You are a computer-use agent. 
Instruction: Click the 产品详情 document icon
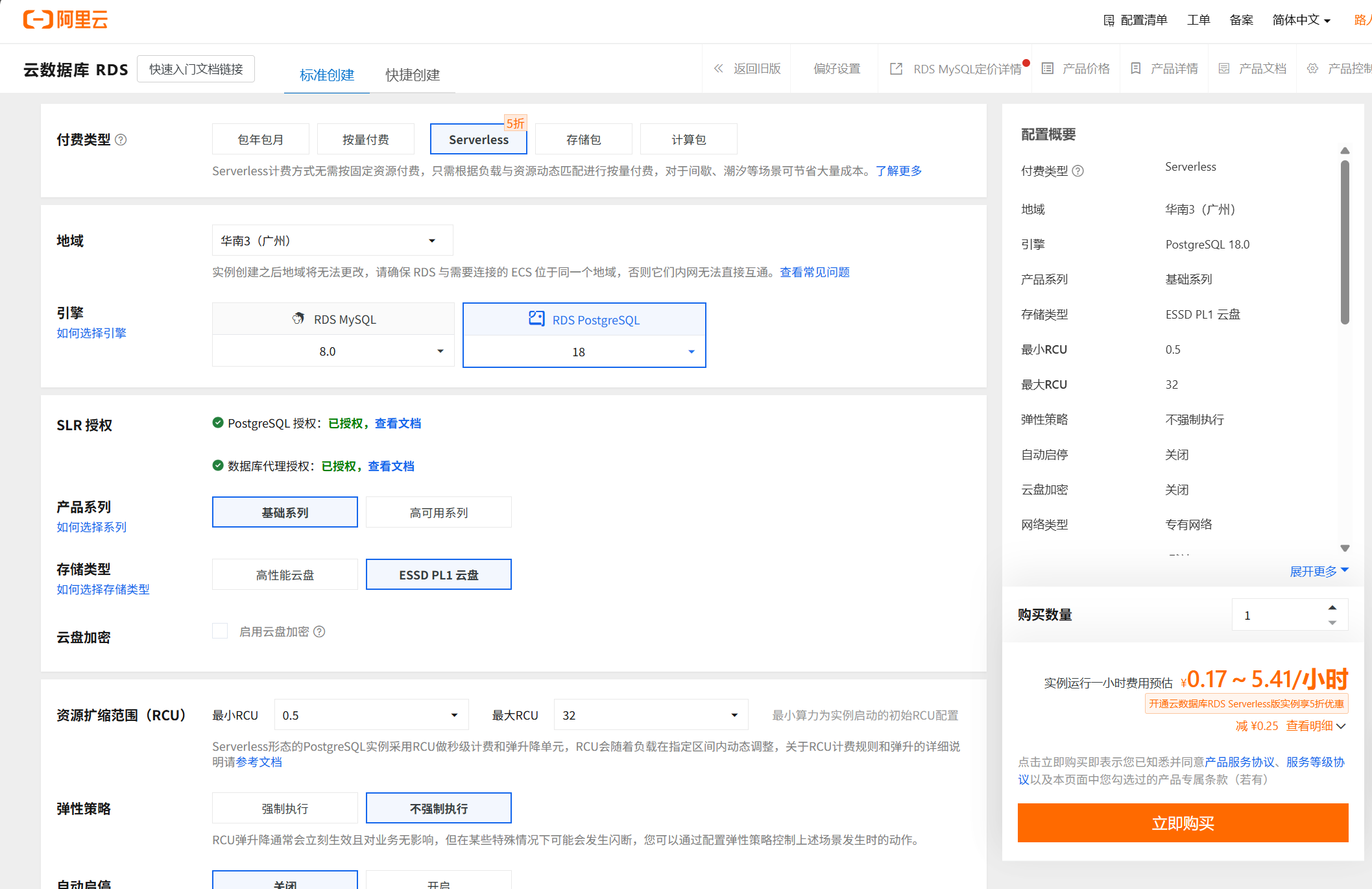coord(1135,68)
